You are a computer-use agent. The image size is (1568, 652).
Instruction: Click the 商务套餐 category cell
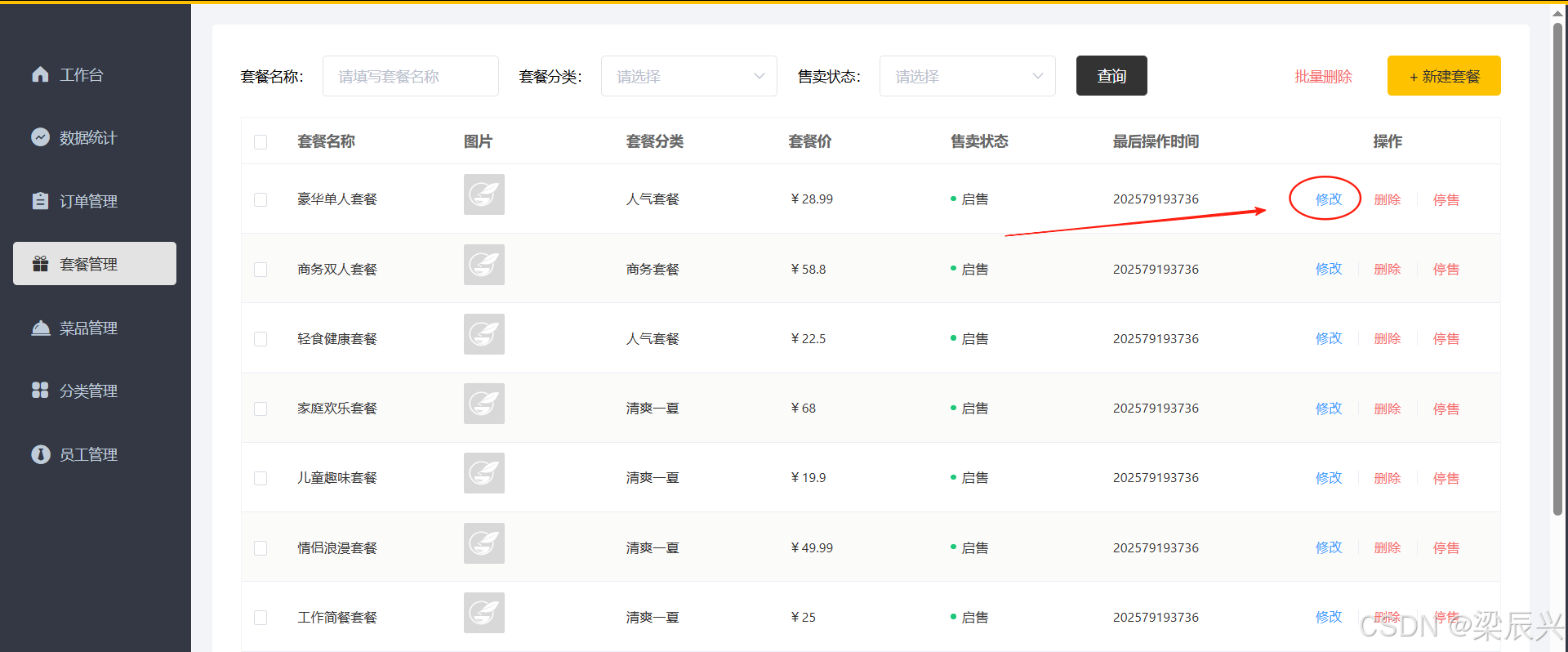653,269
